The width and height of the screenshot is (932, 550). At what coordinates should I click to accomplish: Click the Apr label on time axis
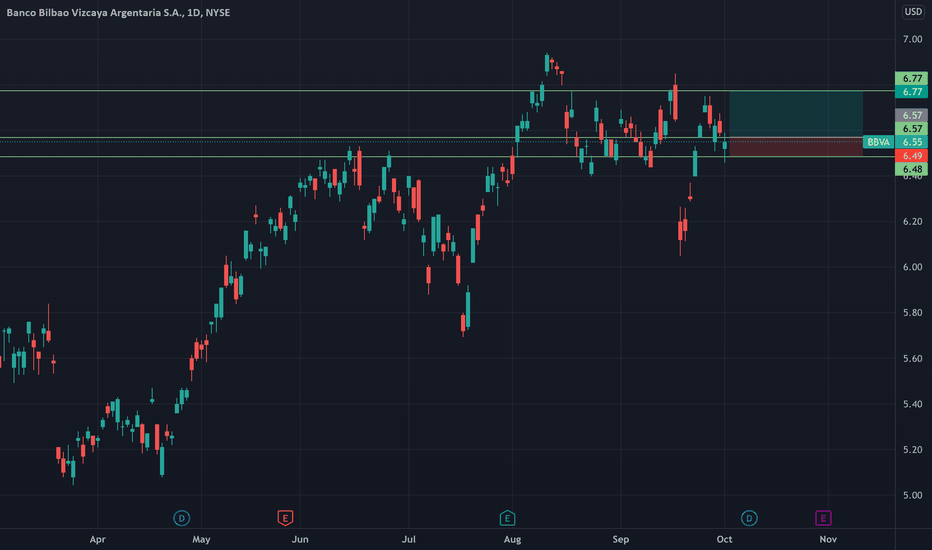pyautogui.click(x=97, y=539)
